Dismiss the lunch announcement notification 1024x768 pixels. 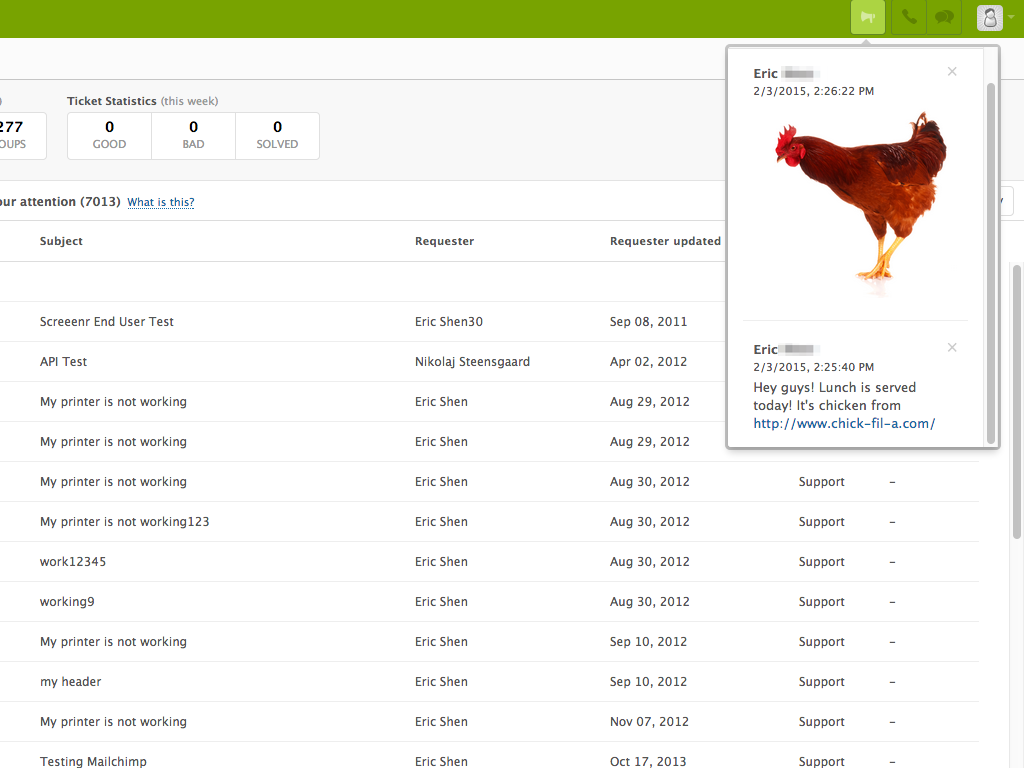[951, 347]
